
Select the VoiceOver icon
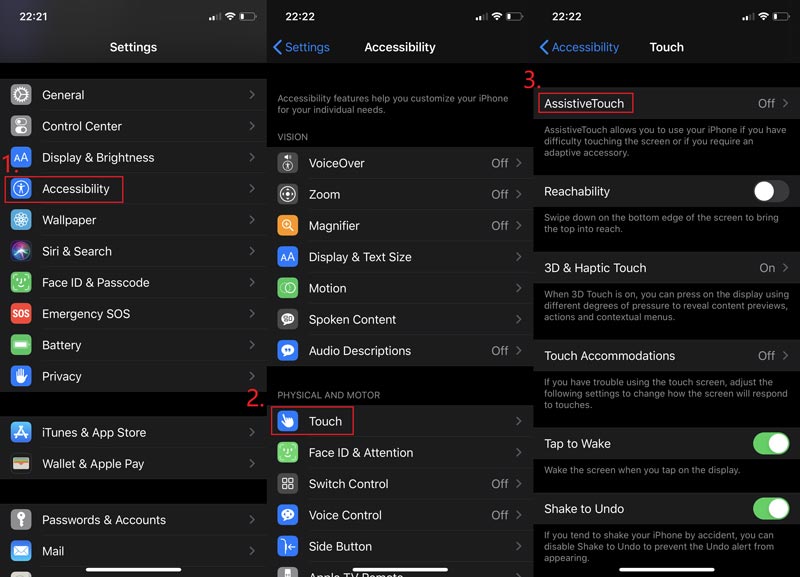288,163
